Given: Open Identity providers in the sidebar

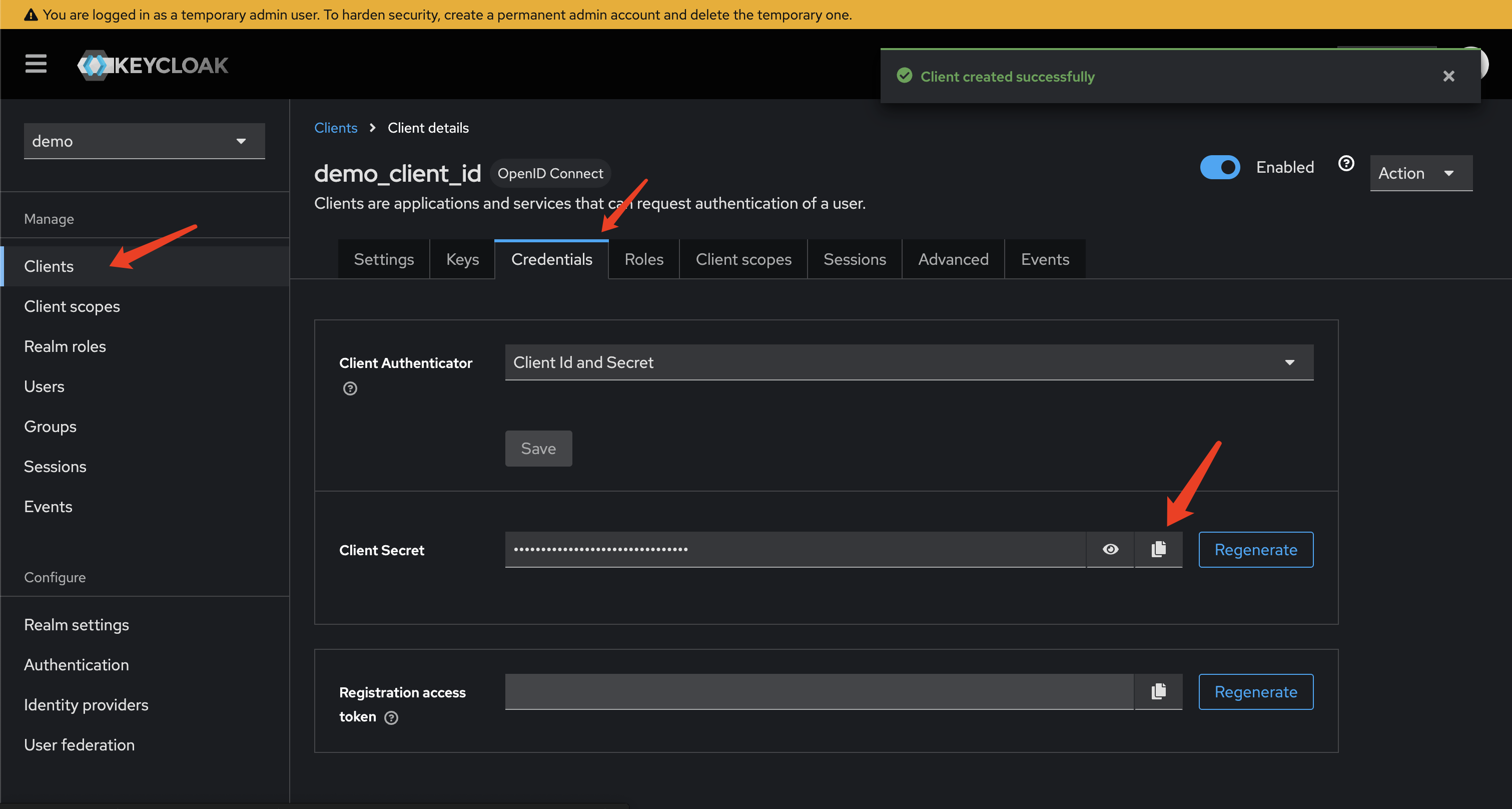Looking at the screenshot, I should [146, 704].
